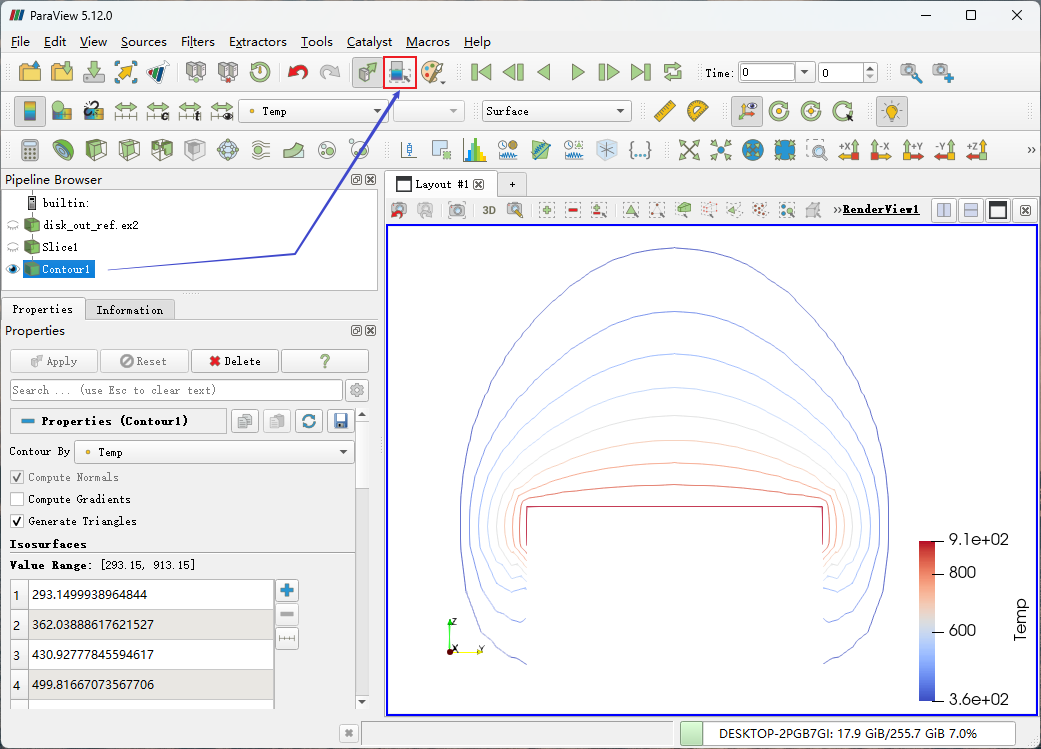Click the Edit Color Map icon
The image size is (1041, 749).
pos(62,111)
